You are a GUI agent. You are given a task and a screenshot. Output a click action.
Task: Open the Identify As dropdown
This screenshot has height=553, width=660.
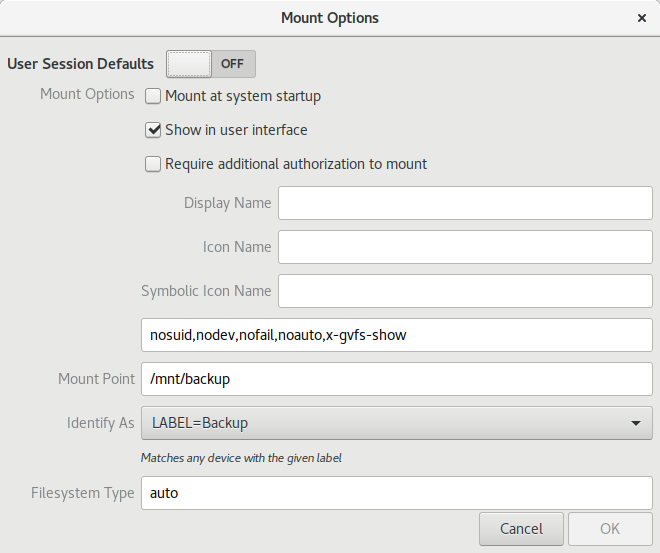(397, 423)
